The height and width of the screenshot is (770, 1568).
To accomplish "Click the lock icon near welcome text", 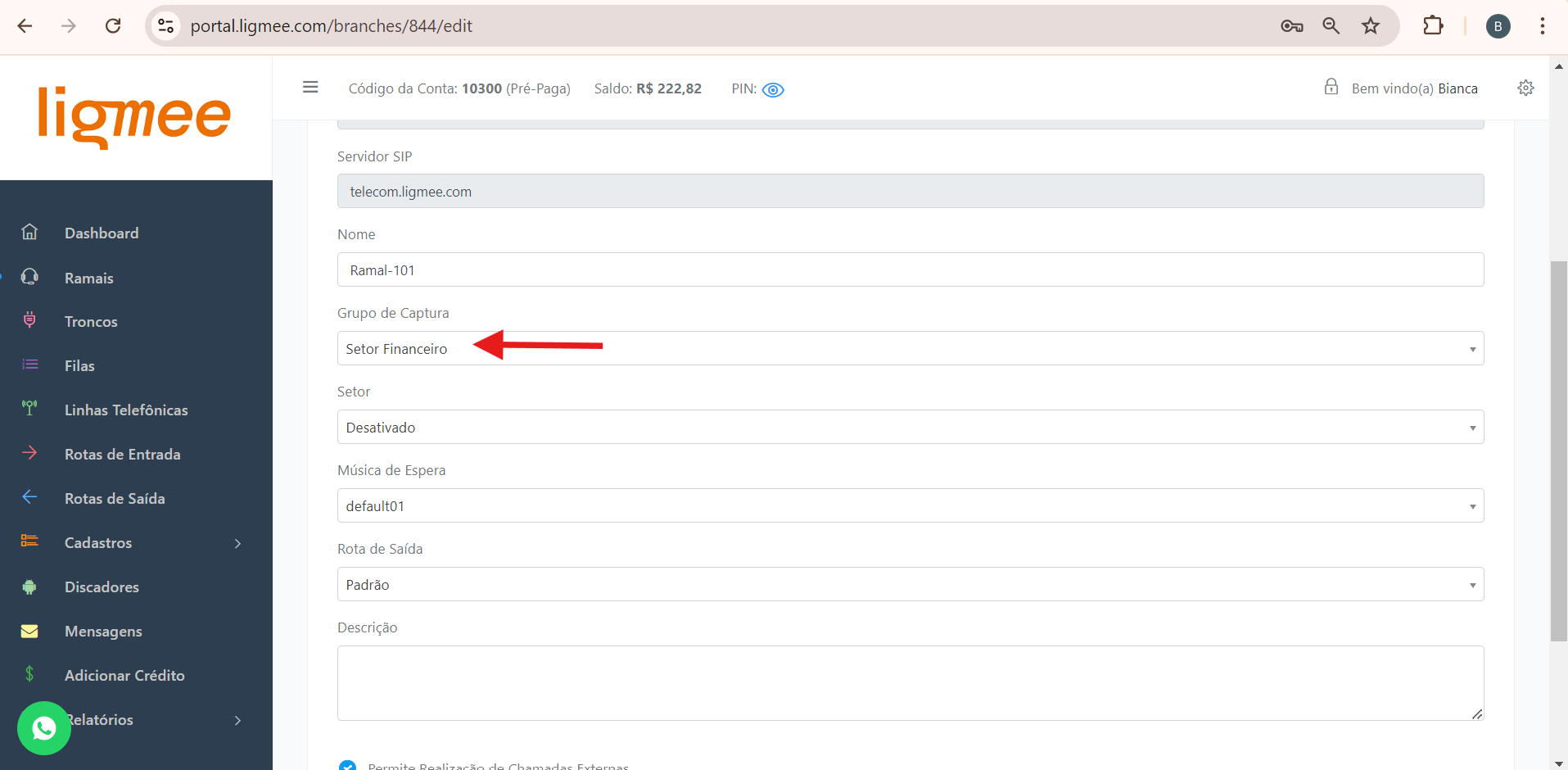I will (1331, 87).
